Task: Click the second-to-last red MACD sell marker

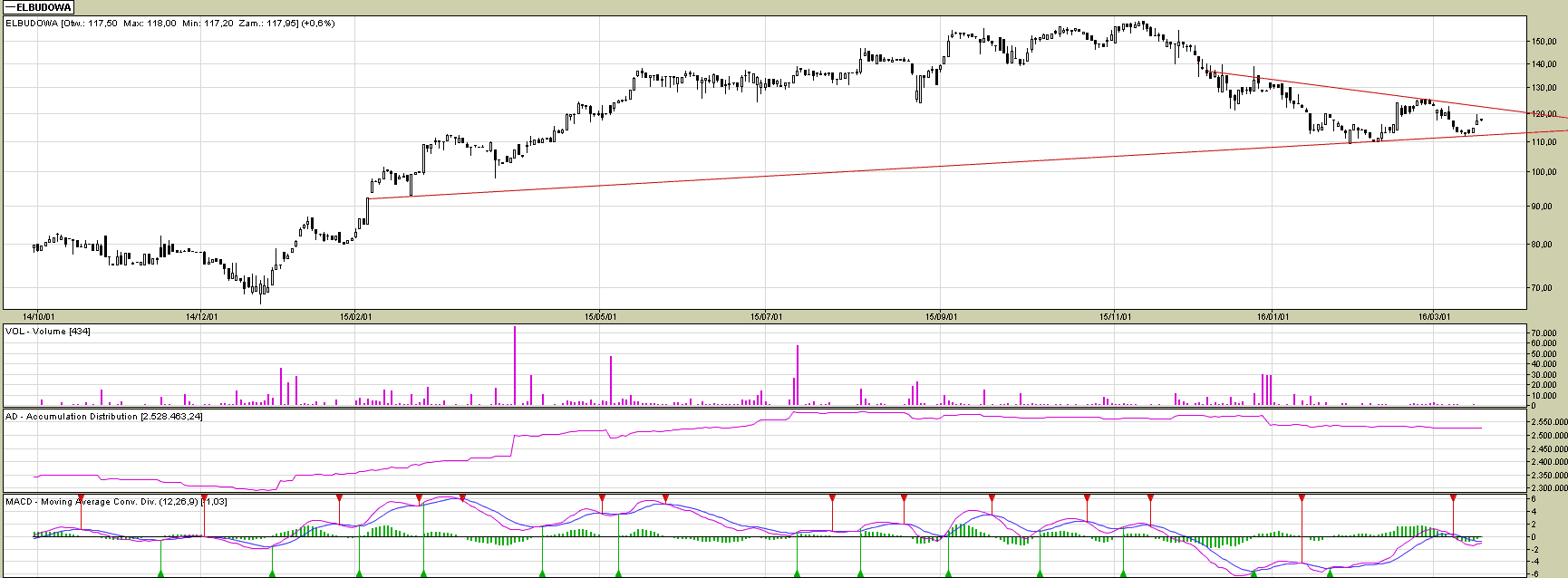Action: pos(1302,498)
